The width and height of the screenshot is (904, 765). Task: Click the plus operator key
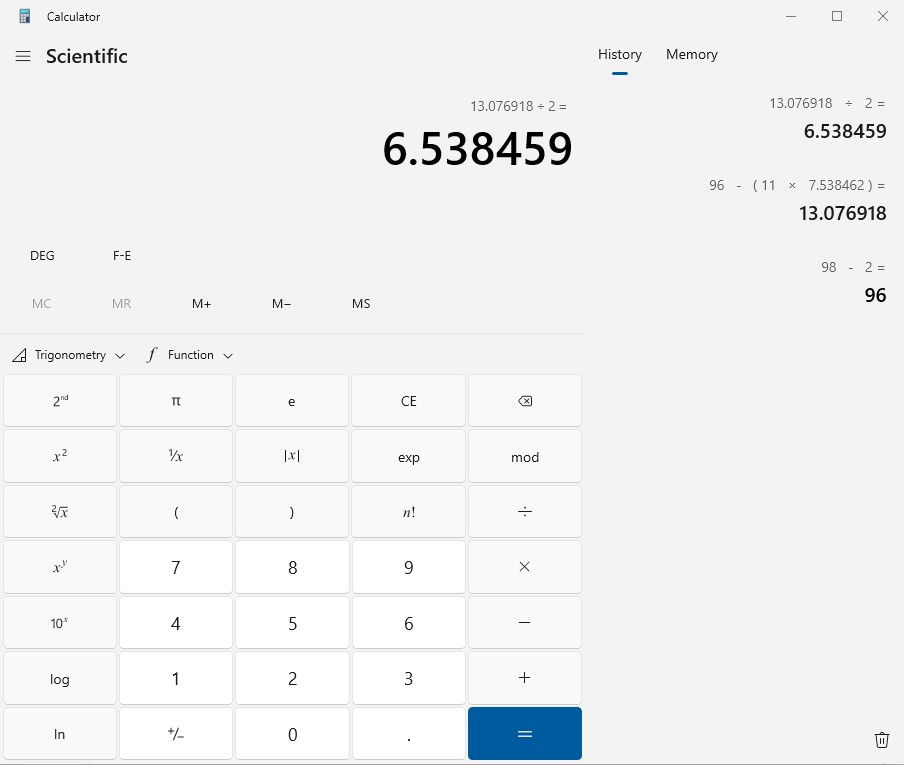525,678
